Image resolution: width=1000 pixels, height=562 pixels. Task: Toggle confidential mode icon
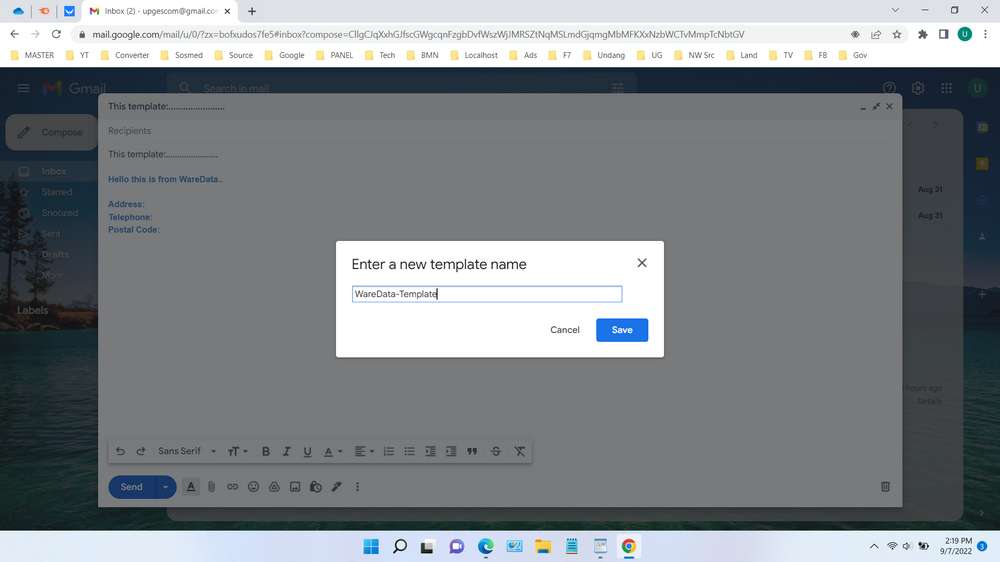pos(316,487)
